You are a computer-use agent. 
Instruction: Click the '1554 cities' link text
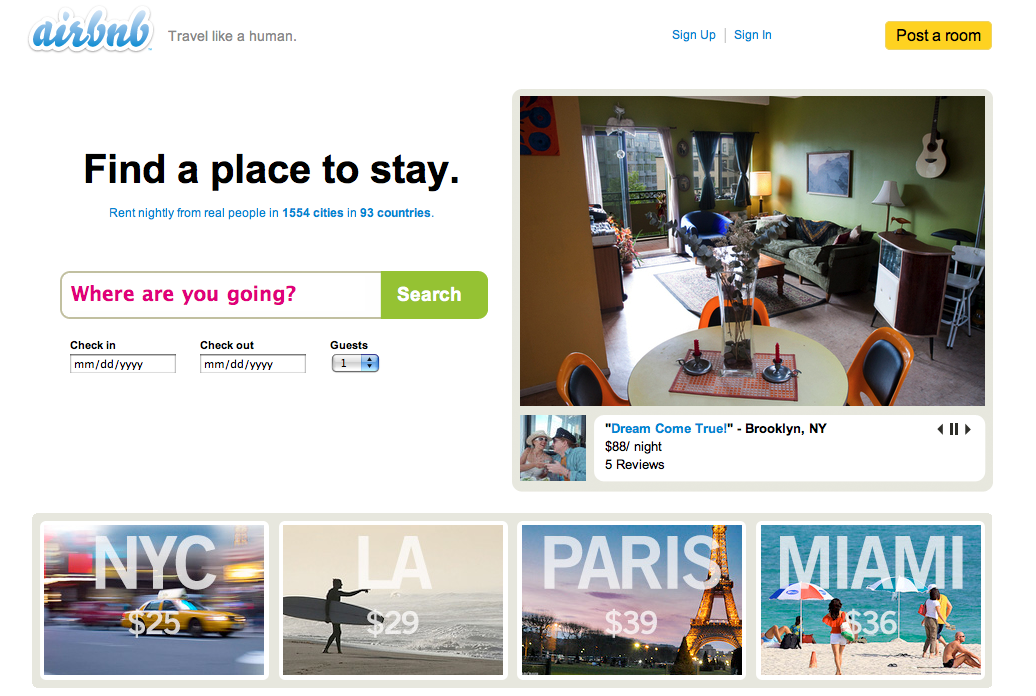point(313,213)
